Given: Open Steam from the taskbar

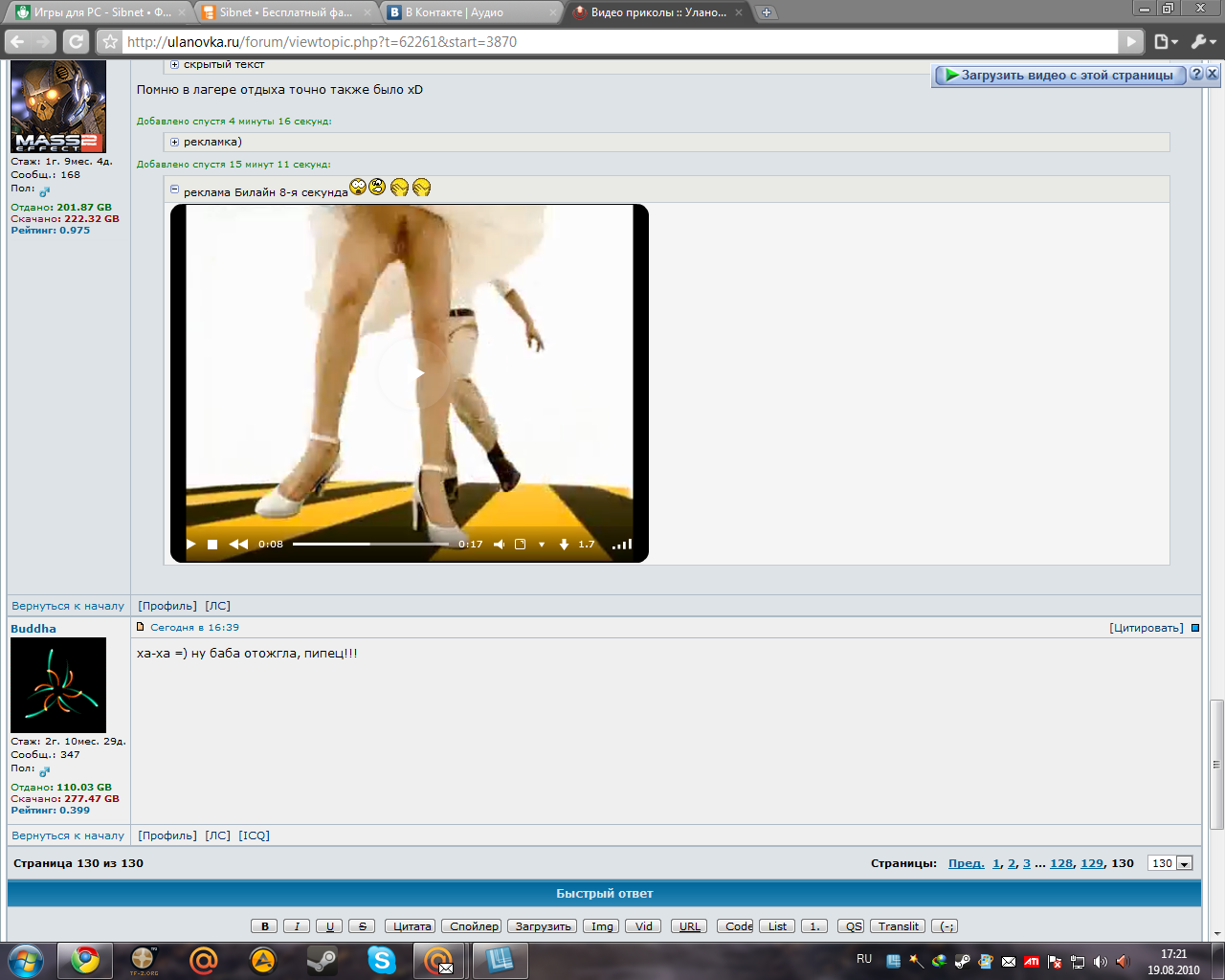Looking at the screenshot, I should pos(322,960).
